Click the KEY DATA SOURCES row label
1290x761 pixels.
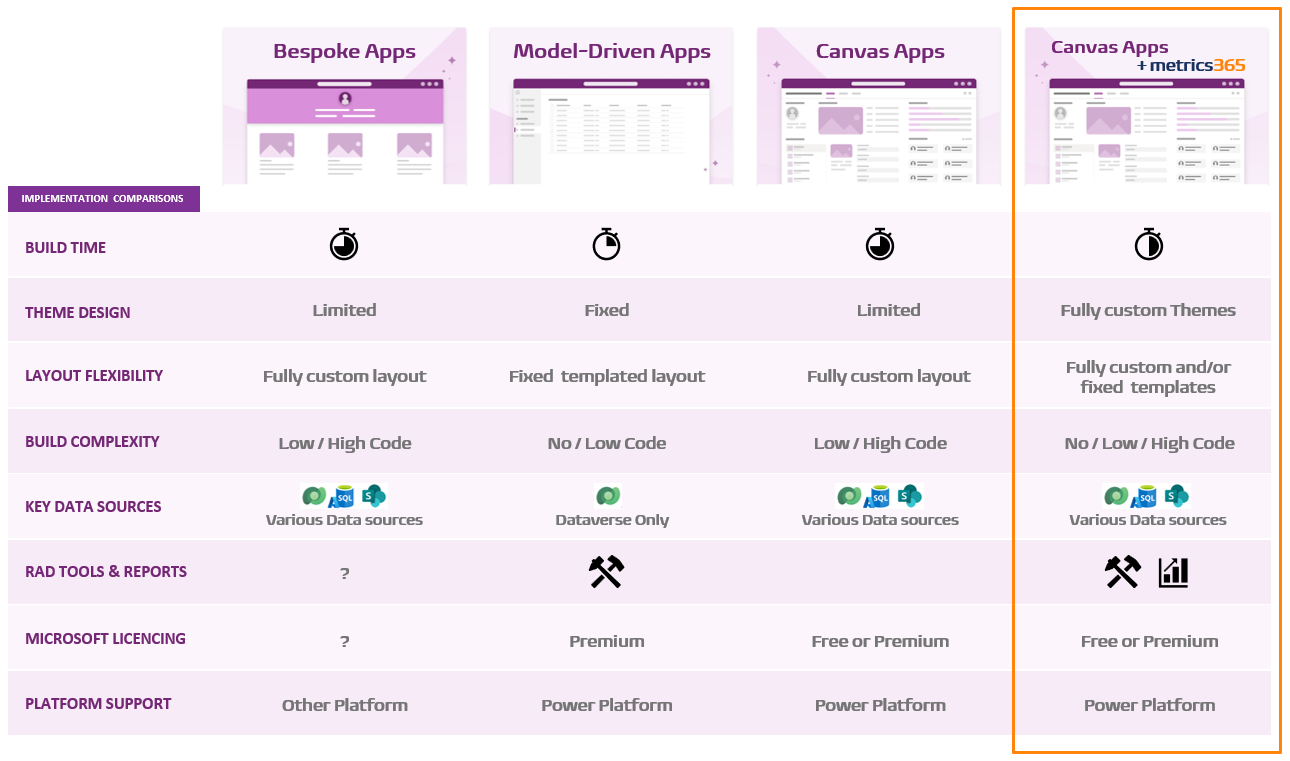coord(93,506)
